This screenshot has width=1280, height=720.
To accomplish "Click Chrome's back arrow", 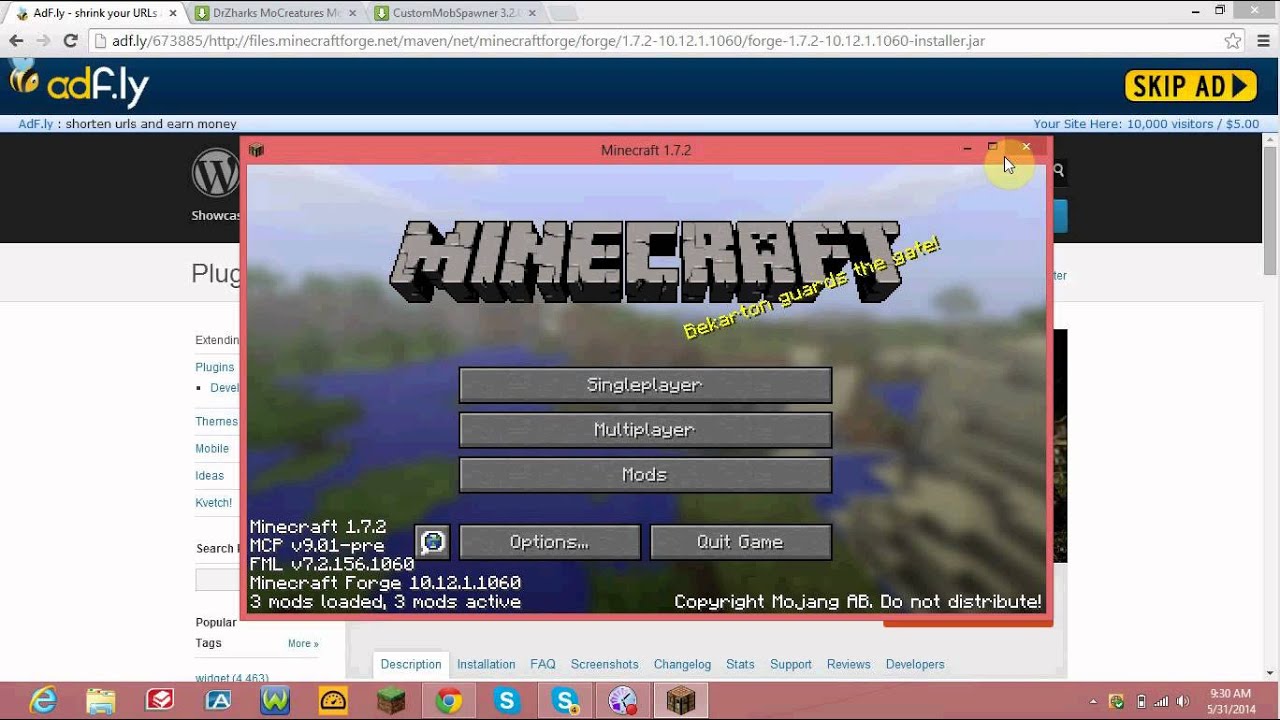I will click(16, 41).
